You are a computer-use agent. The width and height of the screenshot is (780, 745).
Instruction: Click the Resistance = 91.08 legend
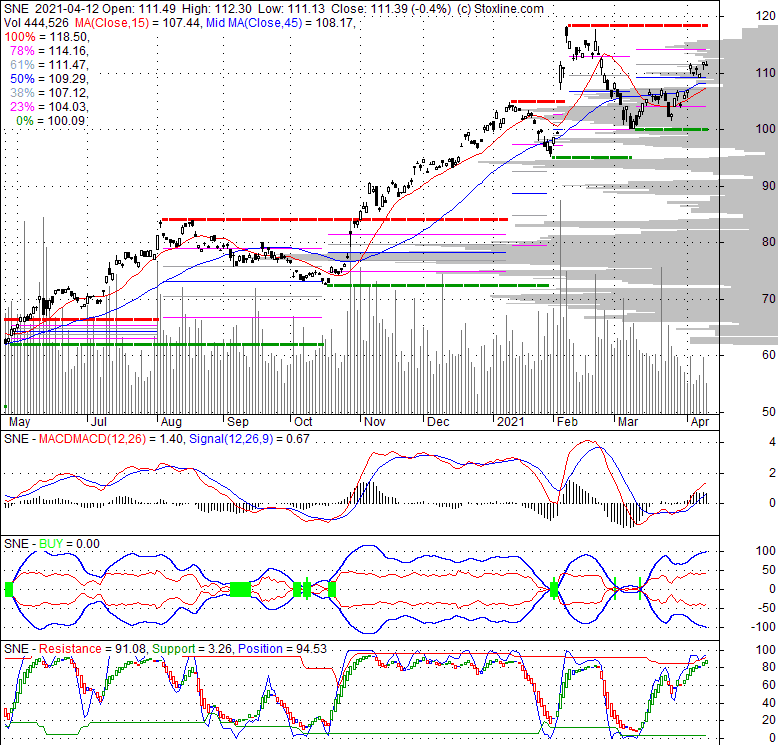[x=92, y=649]
